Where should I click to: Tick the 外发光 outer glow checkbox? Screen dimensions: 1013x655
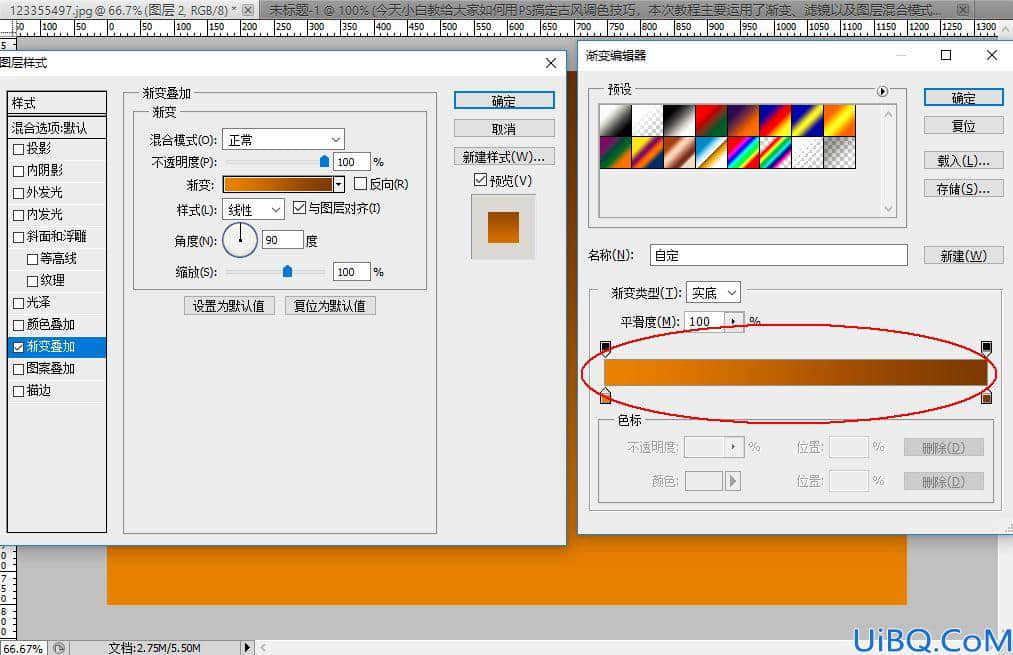[x=19, y=193]
